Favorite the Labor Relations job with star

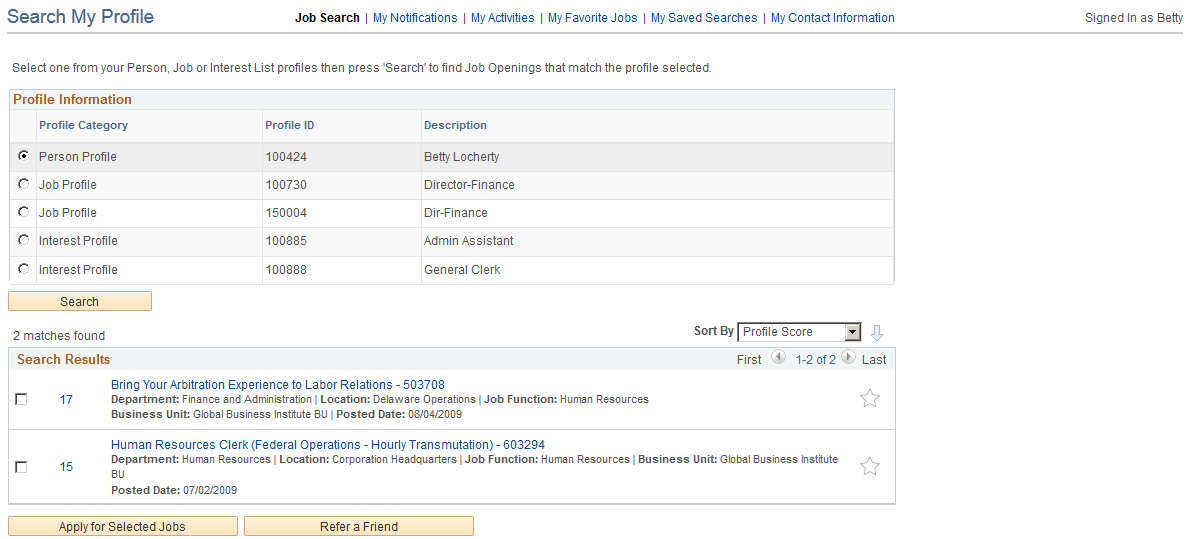pos(870,398)
